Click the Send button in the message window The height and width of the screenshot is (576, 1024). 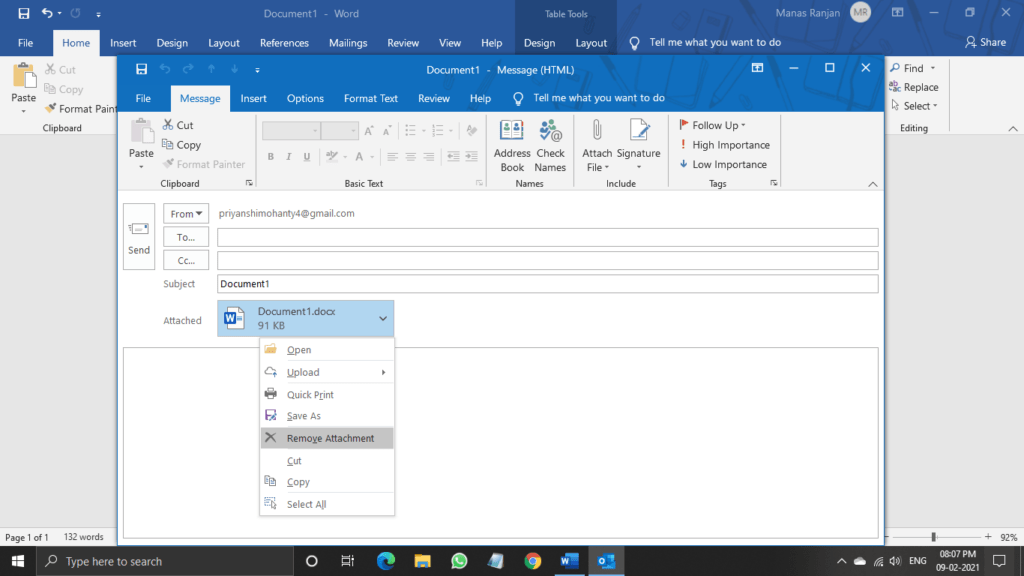coord(138,236)
